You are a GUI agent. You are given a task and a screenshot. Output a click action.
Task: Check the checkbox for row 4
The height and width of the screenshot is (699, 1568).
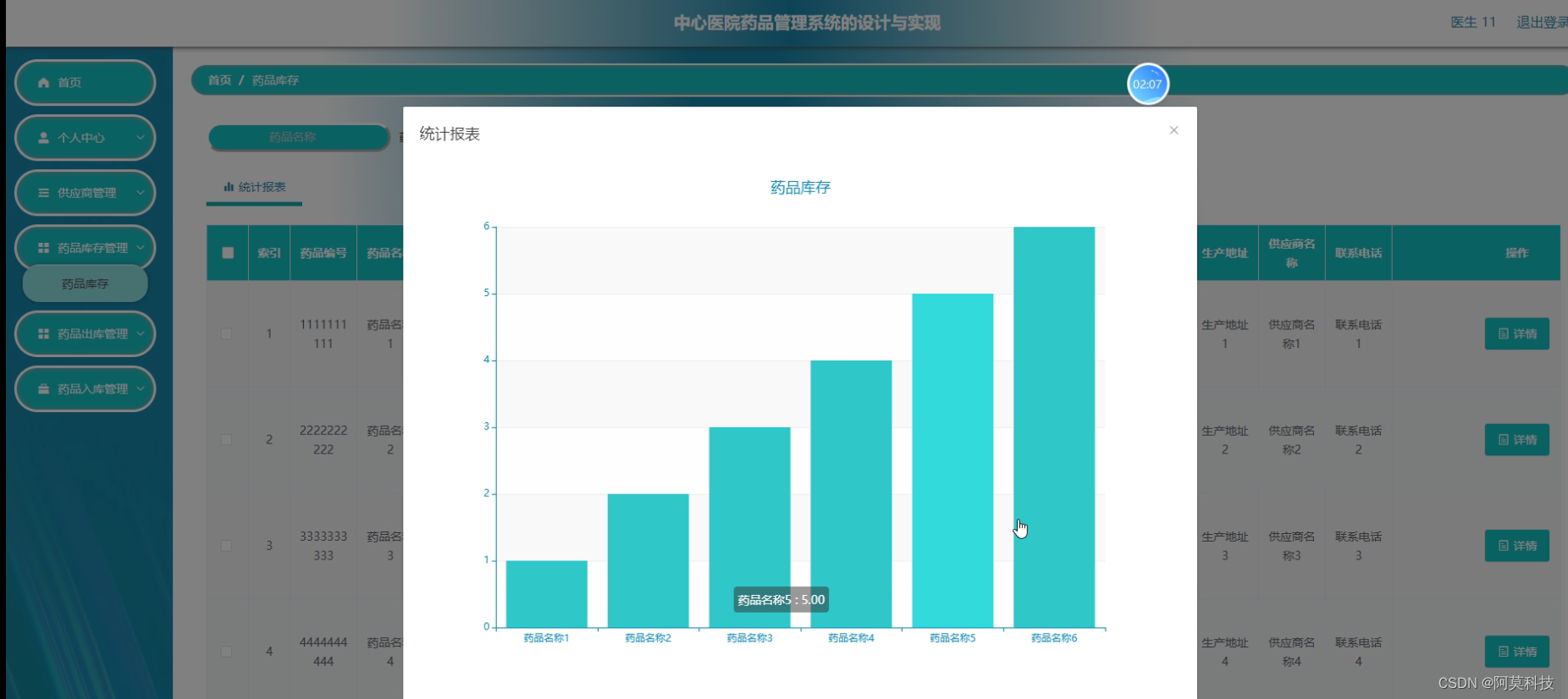(x=226, y=652)
